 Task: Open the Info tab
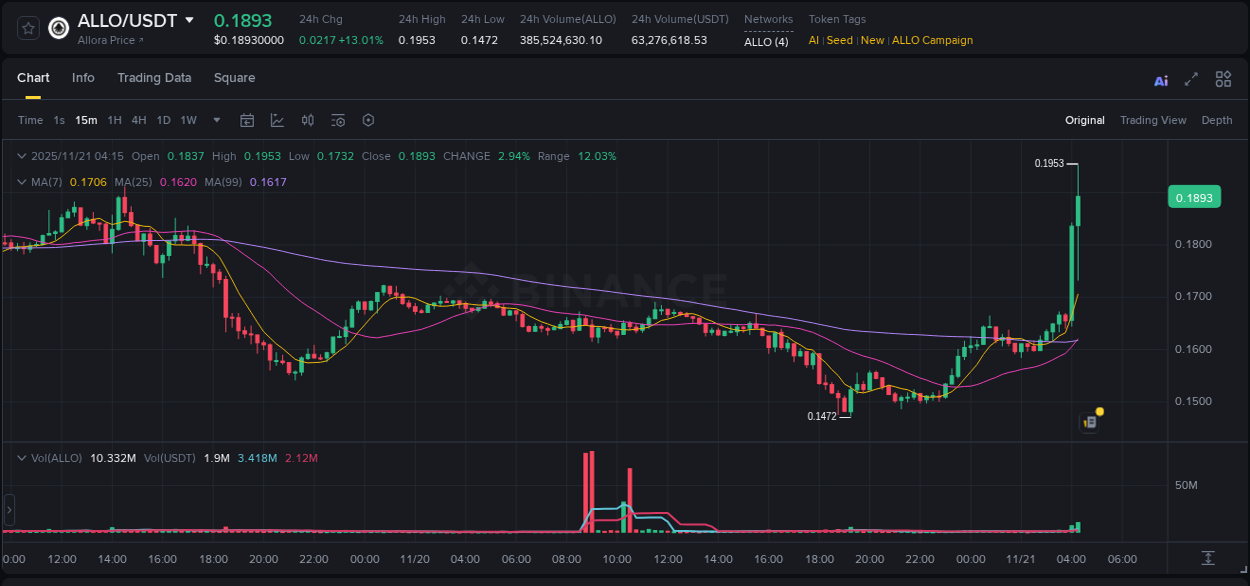(83, 77)
